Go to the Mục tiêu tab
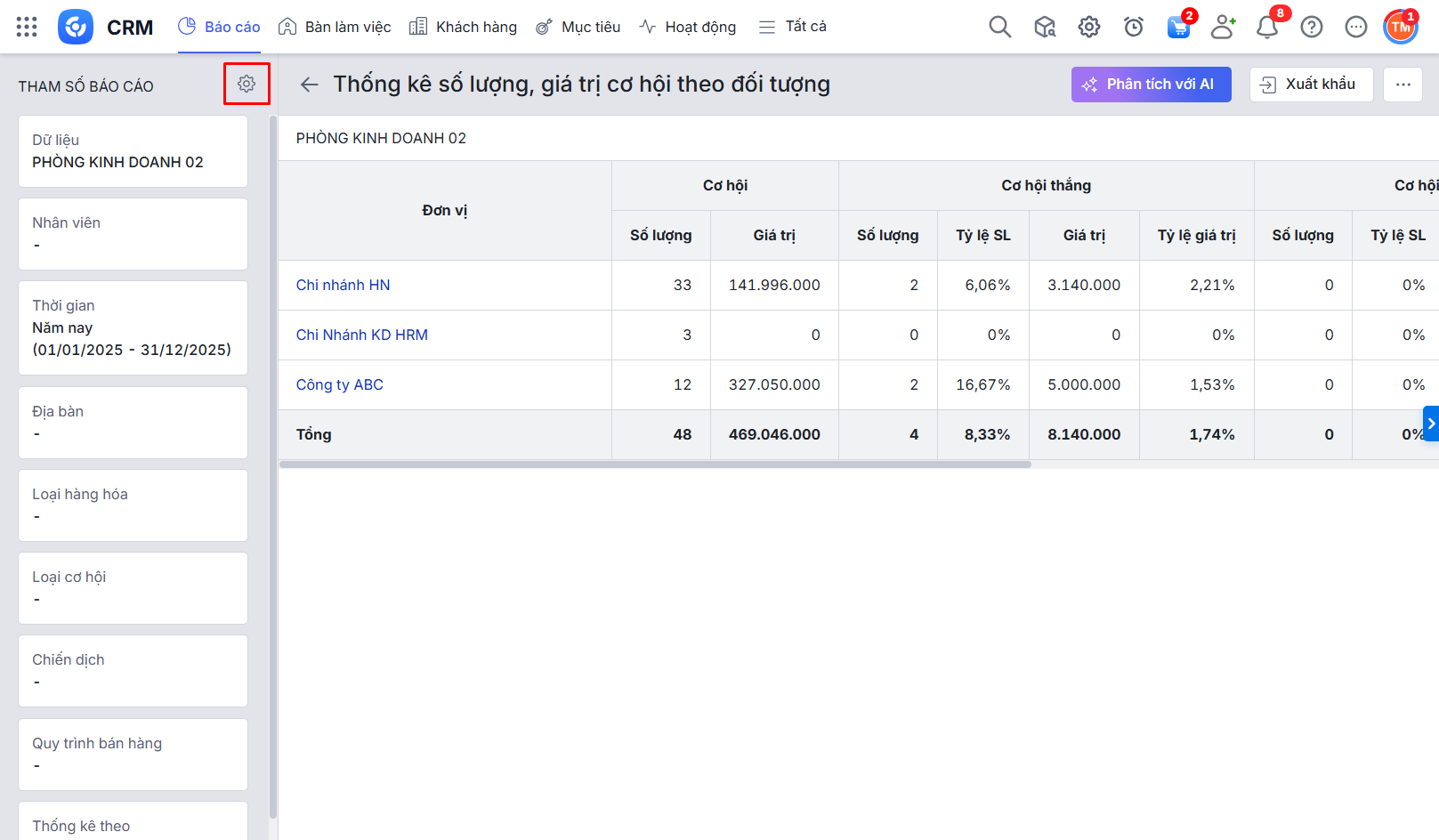 point(578,27)
